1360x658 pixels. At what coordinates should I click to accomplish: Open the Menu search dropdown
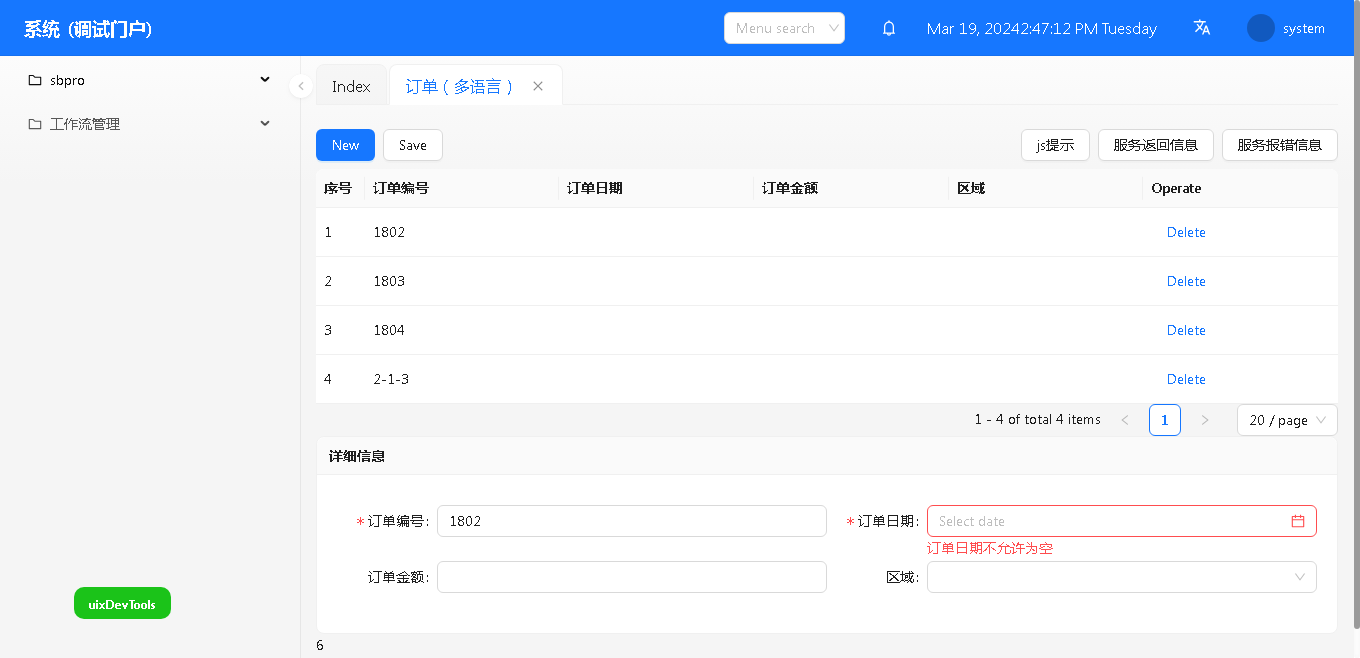click(784, 28)
